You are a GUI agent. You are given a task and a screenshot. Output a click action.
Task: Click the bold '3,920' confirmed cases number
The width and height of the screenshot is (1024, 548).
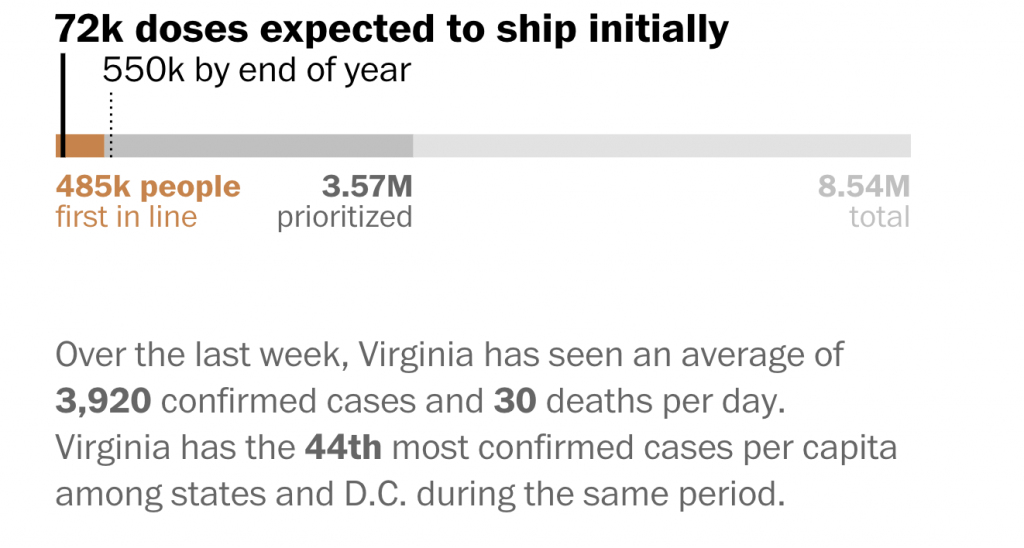click(103, 401)
